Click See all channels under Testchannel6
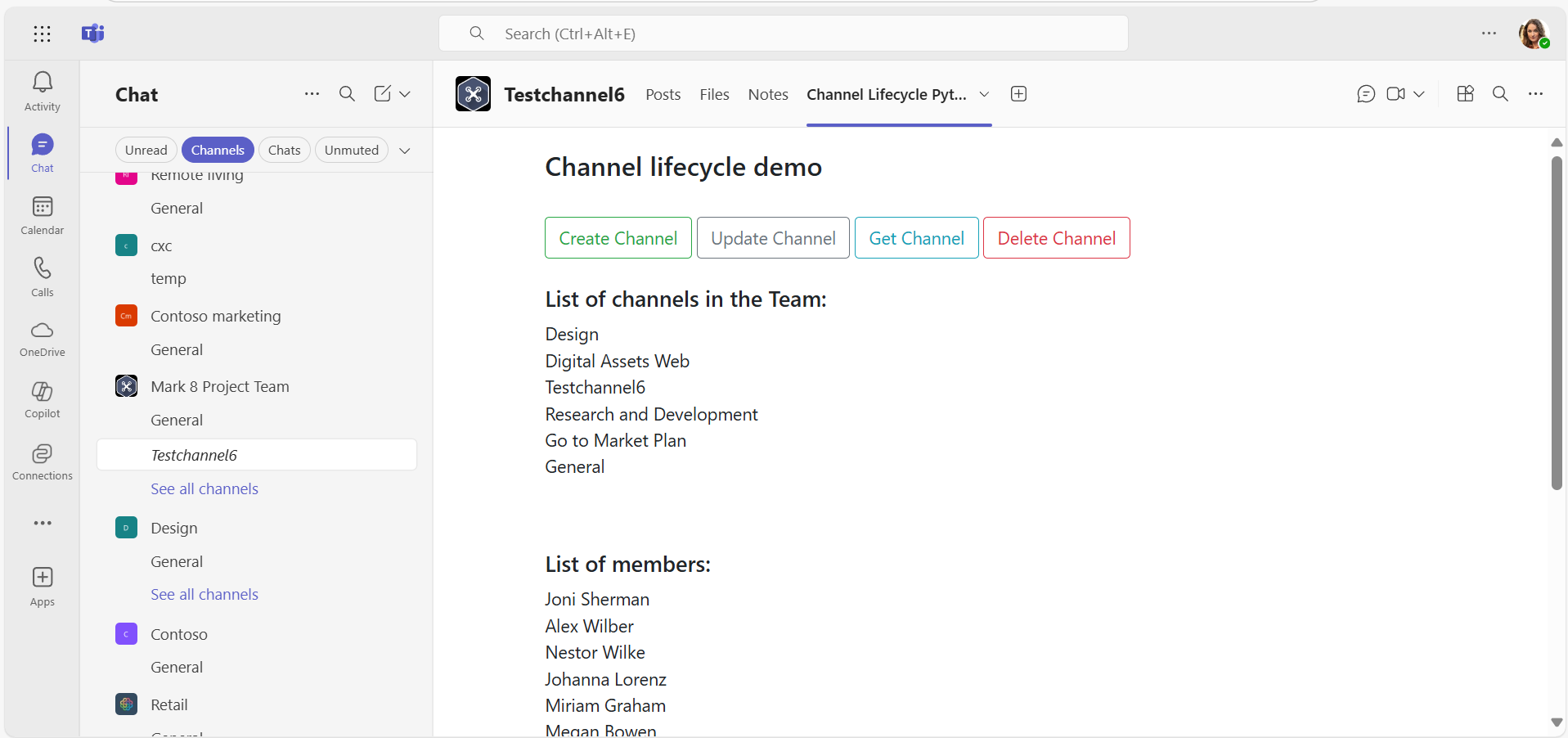The image size is (1568, 738). [204, 488]
